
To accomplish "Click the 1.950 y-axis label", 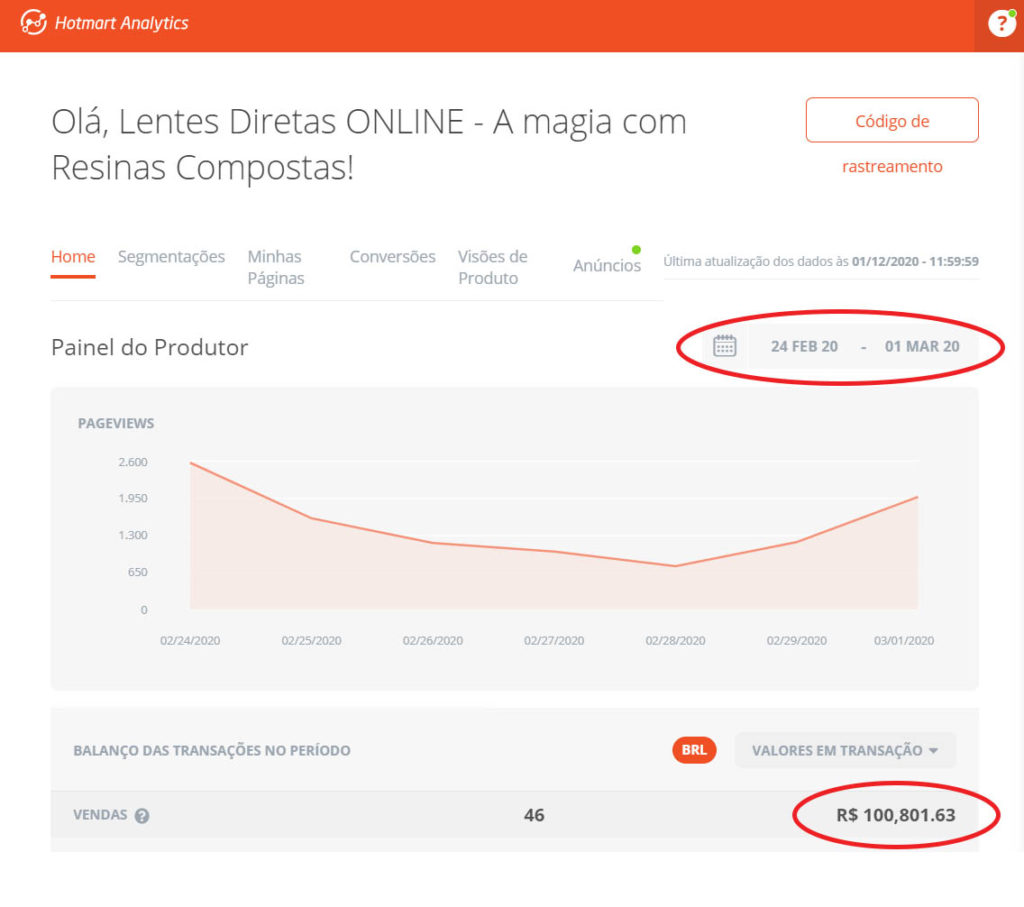I will (x=133, y=498).
